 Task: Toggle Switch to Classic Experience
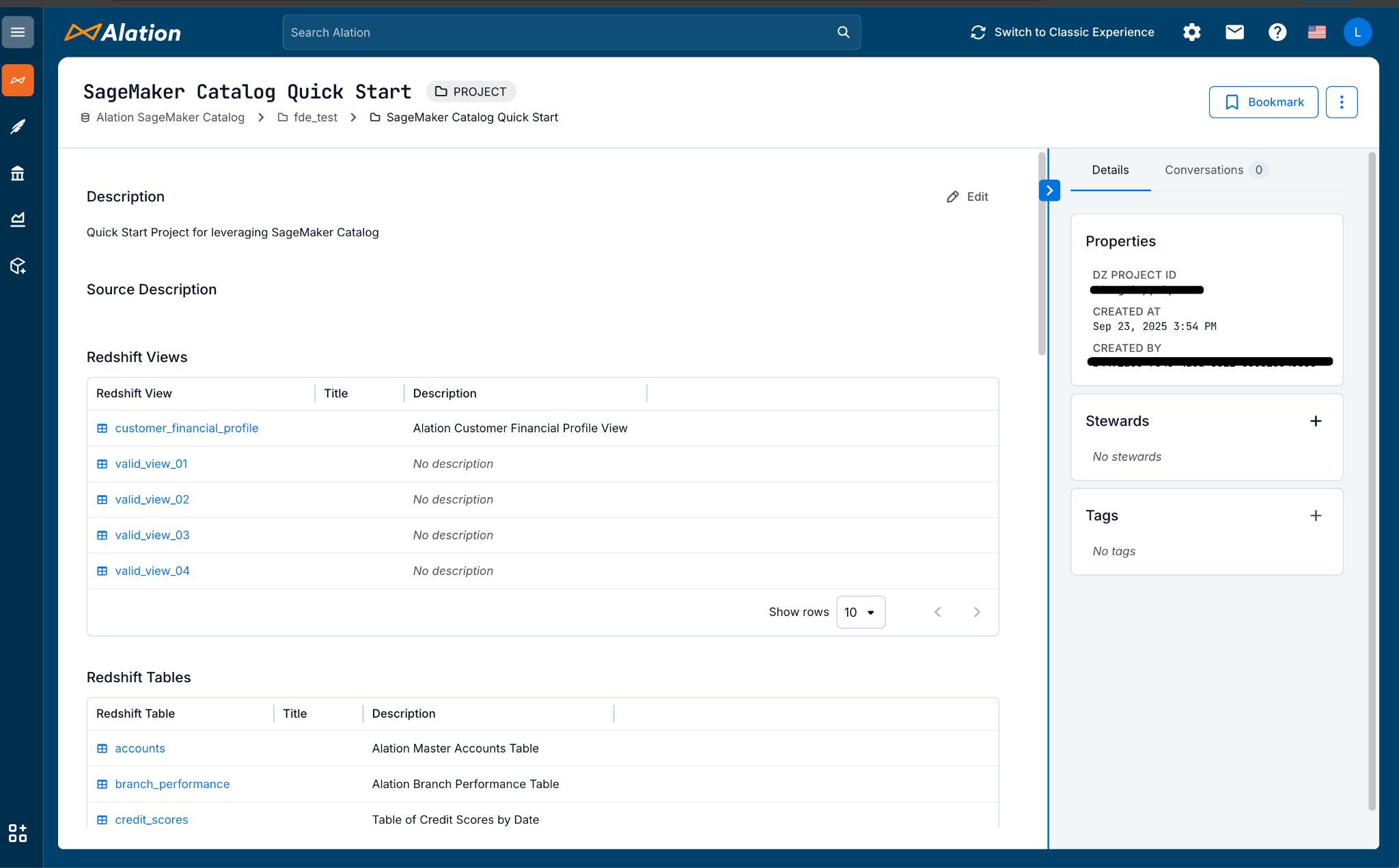(1062, 32)
